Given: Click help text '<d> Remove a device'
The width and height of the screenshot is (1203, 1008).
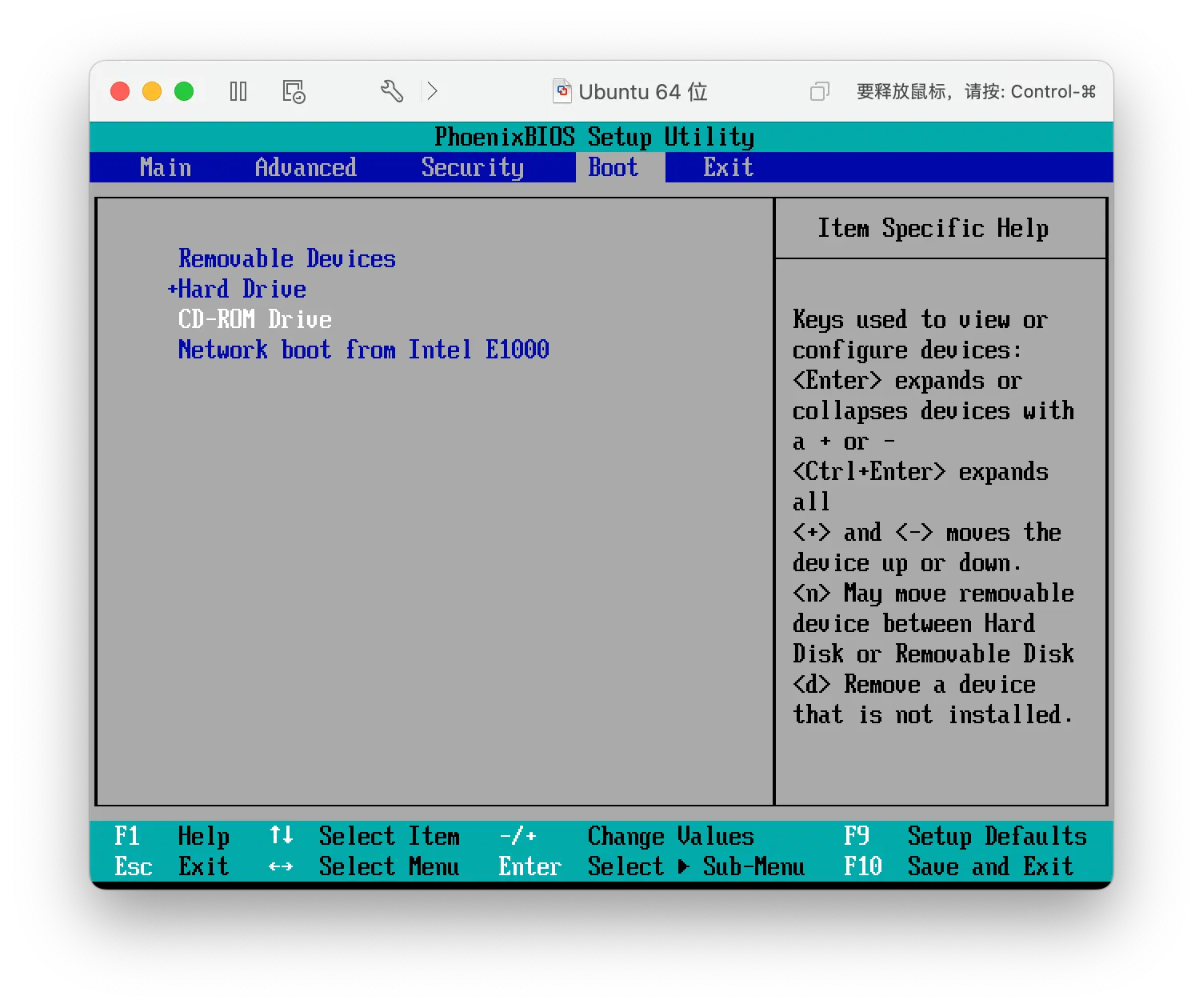Looking at the screenshot, I should coord(914,684).
